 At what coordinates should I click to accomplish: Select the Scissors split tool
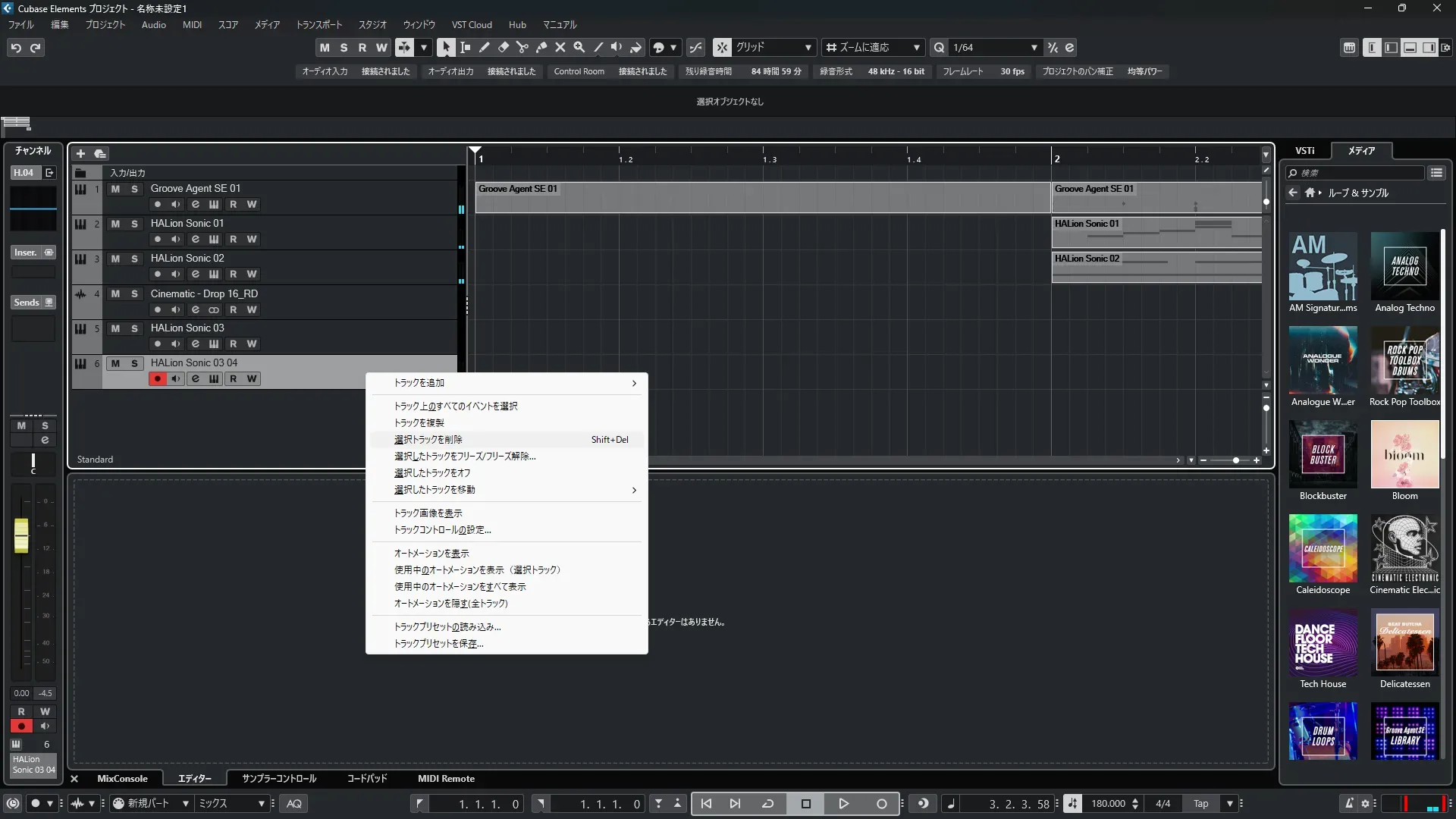click(522, 47)
